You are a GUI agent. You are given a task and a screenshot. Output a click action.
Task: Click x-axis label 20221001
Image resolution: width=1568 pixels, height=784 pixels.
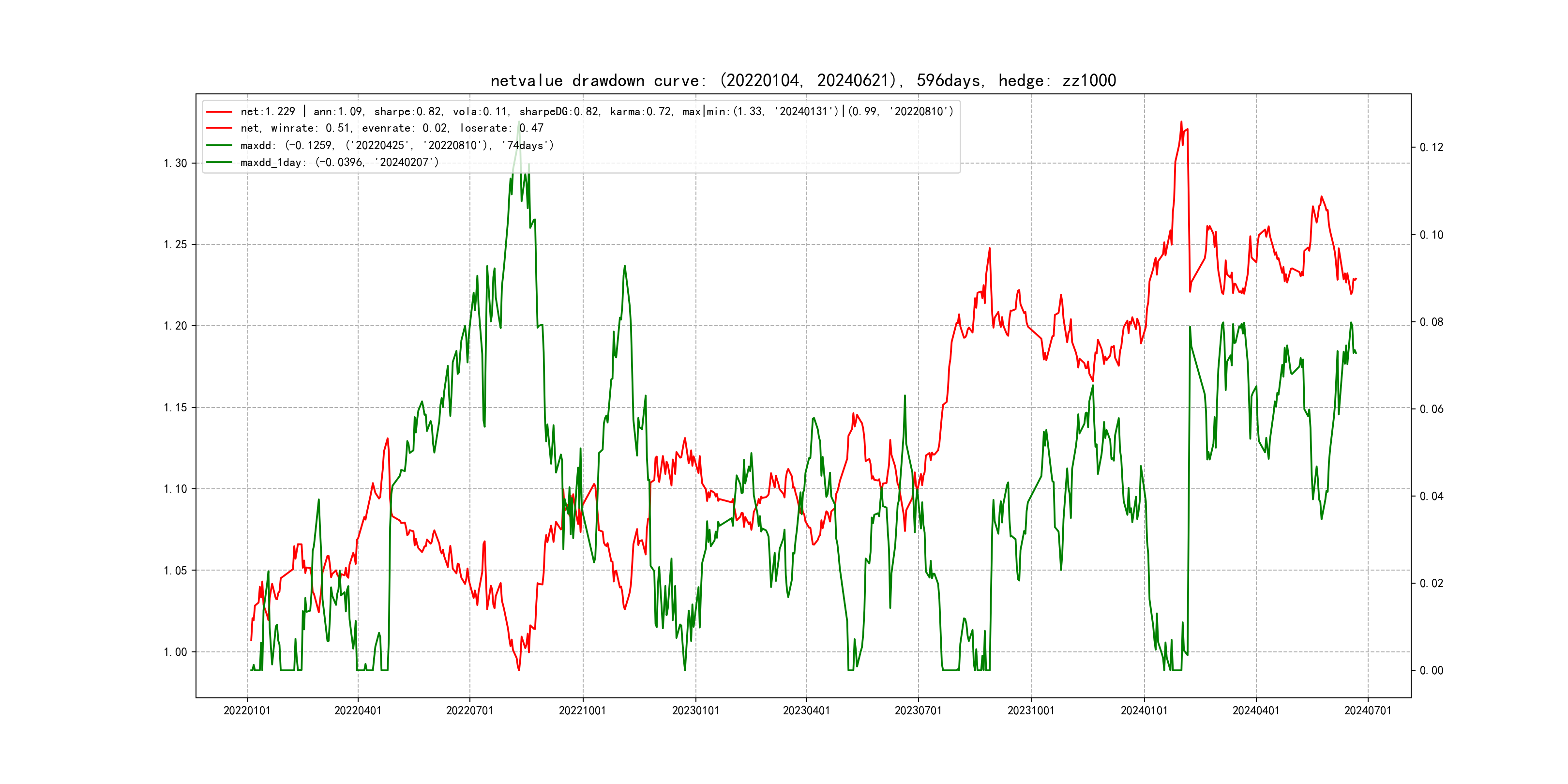583,711
